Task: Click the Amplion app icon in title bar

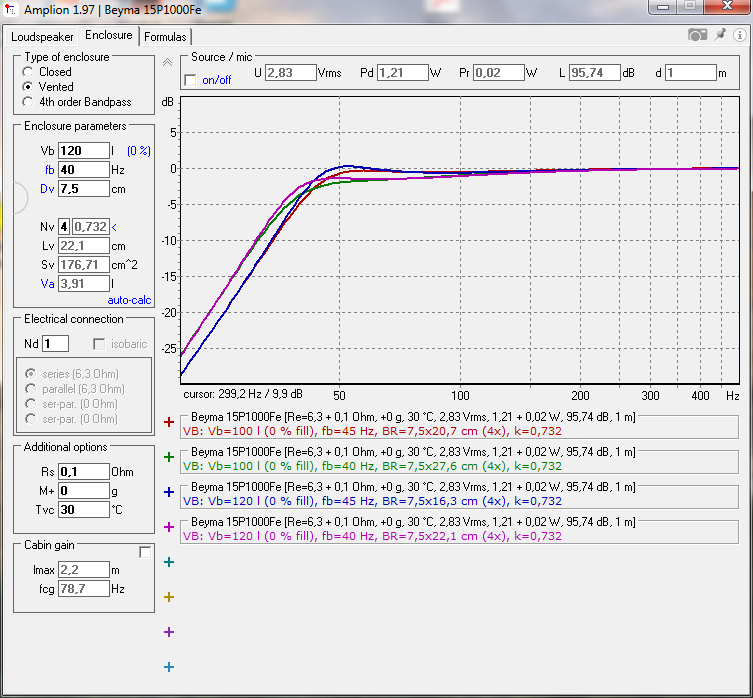Action: pyautogui.click(x=11, y=10)
